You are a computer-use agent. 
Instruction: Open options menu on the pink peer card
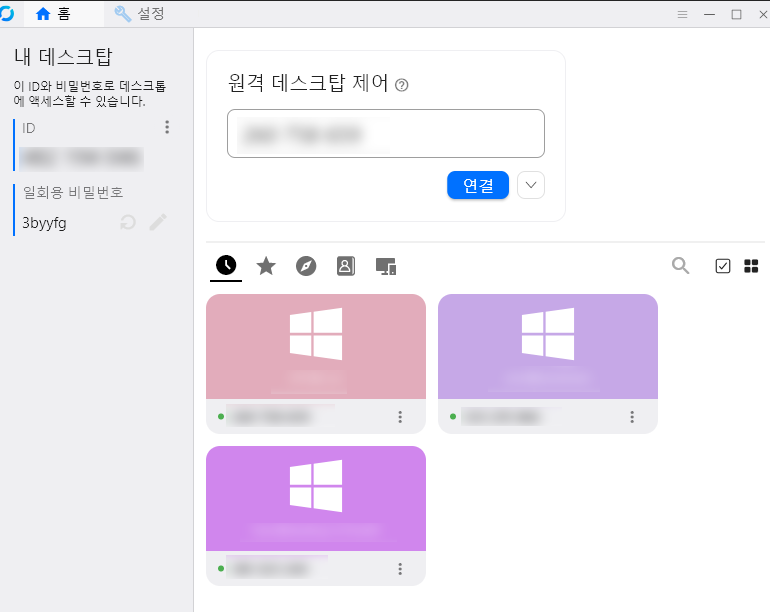[x=400, y=416]
